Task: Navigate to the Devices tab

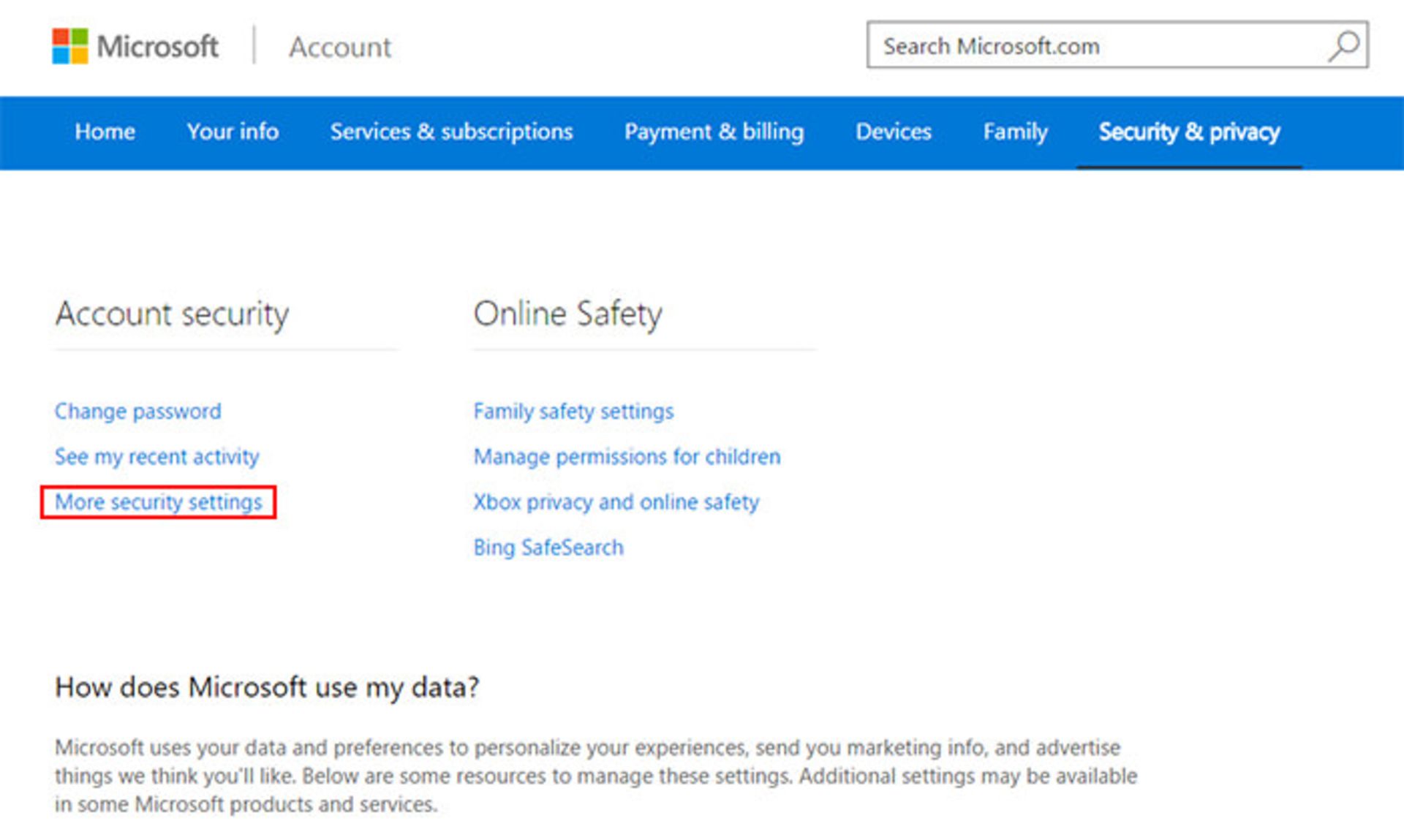Action: pos(893,132)
